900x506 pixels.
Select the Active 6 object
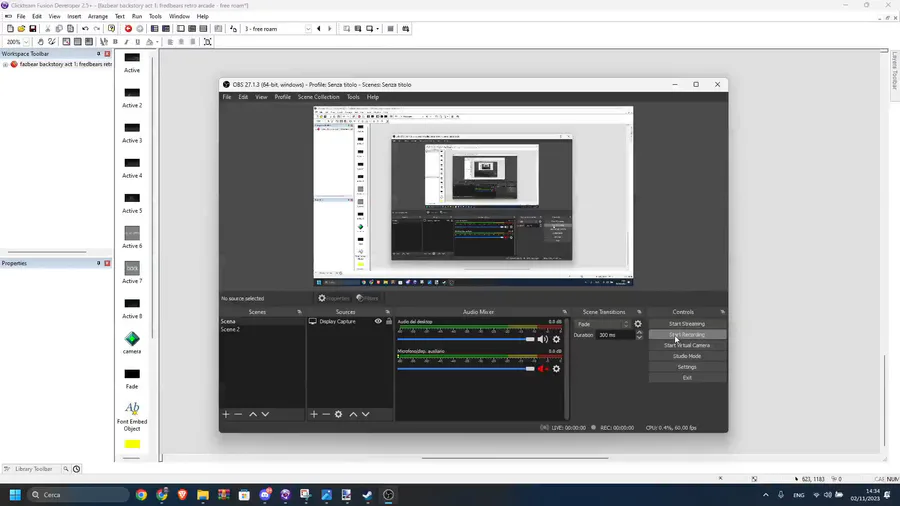click(x=132, y=237)
